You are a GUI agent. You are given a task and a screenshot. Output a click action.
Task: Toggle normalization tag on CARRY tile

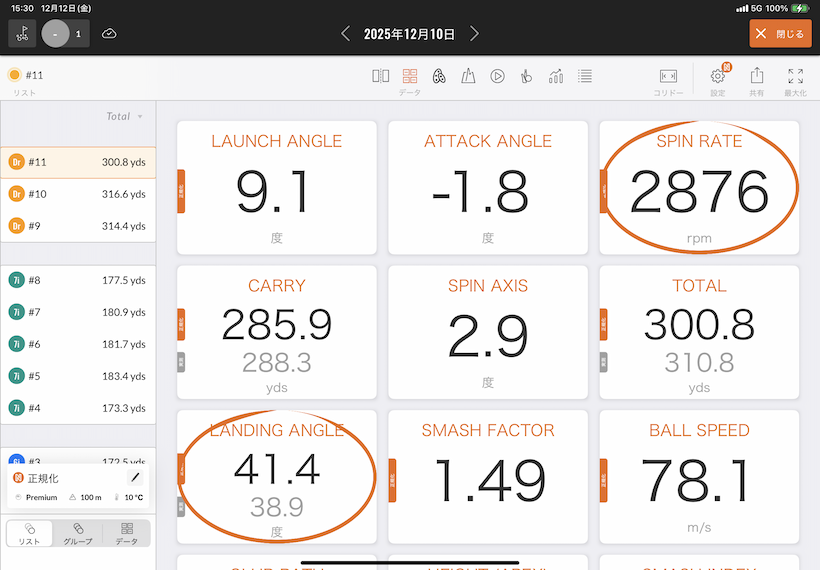point(181,324)
